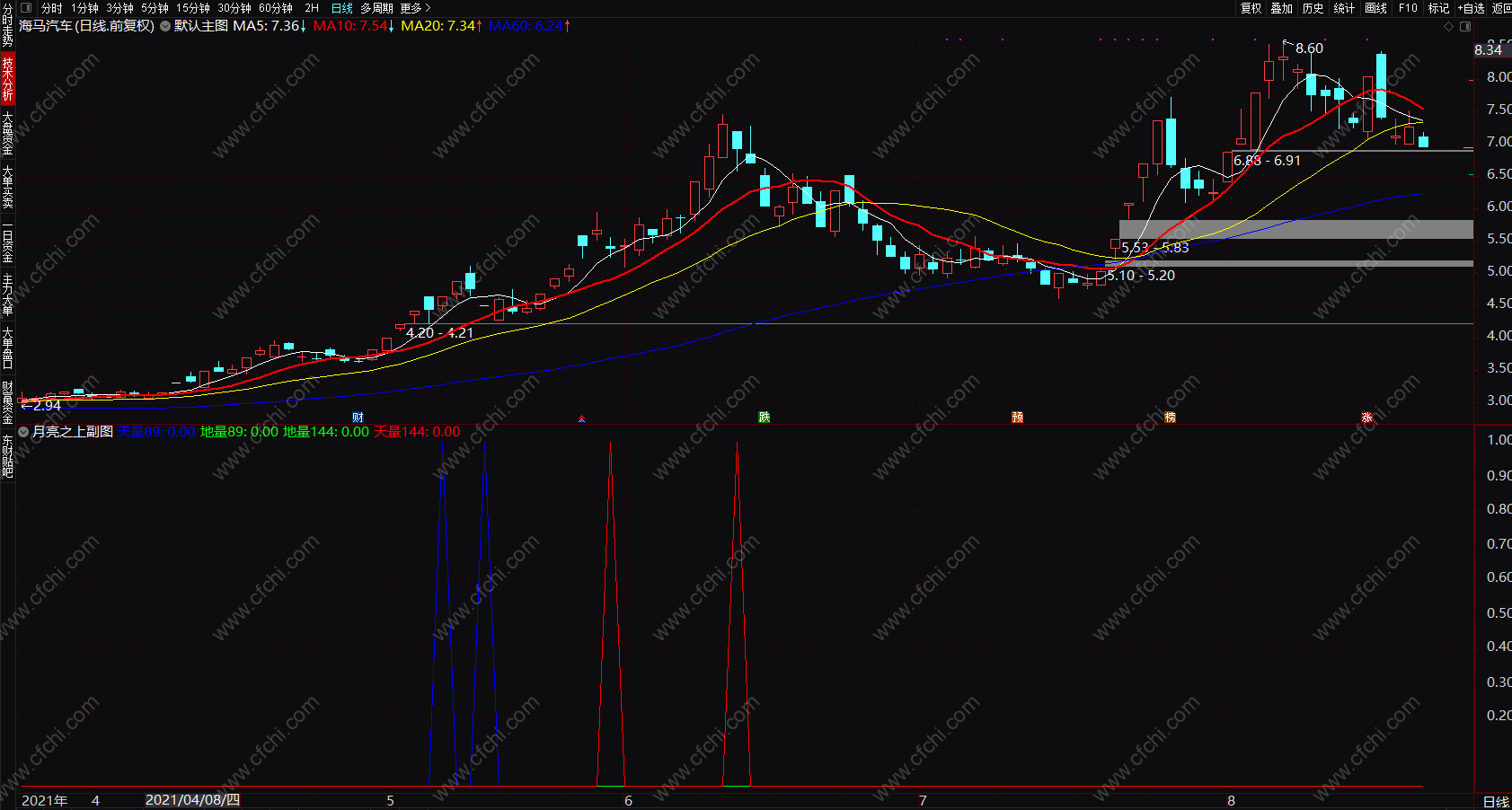Image resolution: width=1512 pixels, height=810 pixels.
Task: Click the 财 event marker icon
Action: pos(358,418)
